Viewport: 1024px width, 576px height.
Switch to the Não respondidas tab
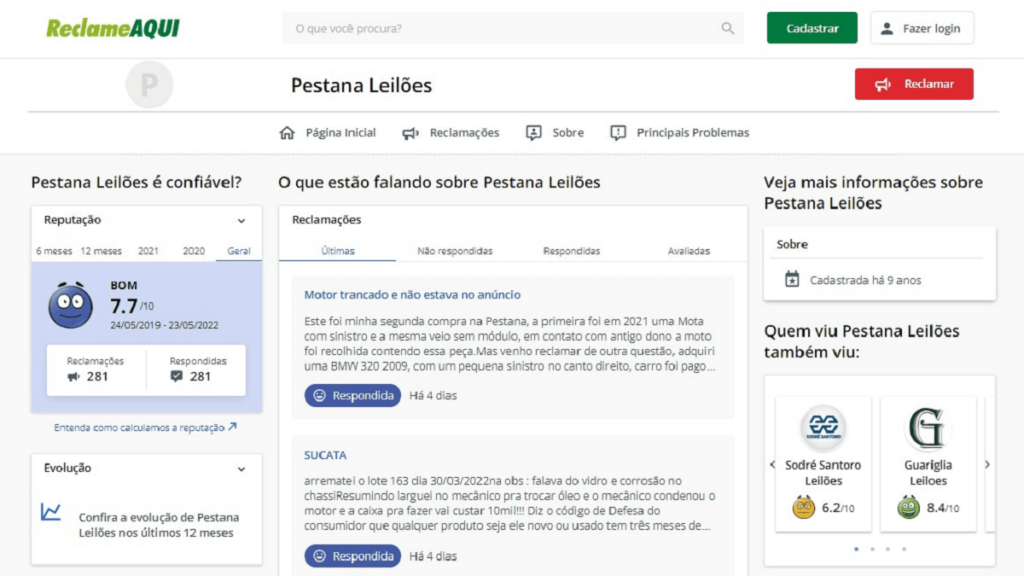(455, 251)
